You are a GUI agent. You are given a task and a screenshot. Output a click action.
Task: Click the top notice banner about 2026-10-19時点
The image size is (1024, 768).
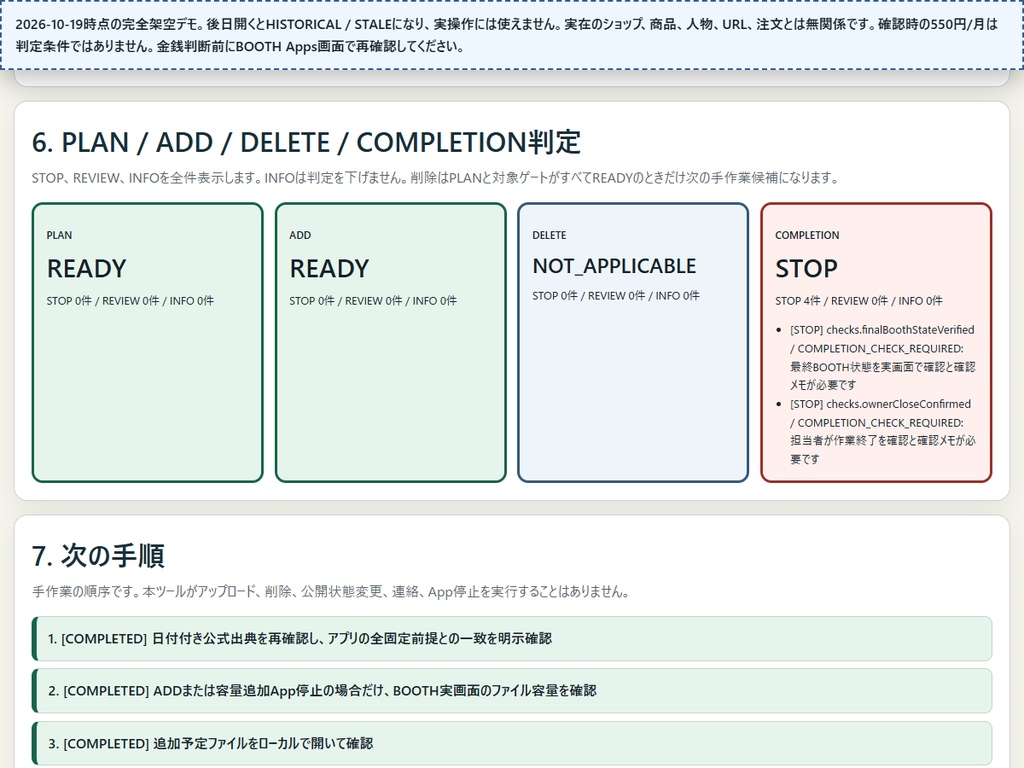[512, 35]
